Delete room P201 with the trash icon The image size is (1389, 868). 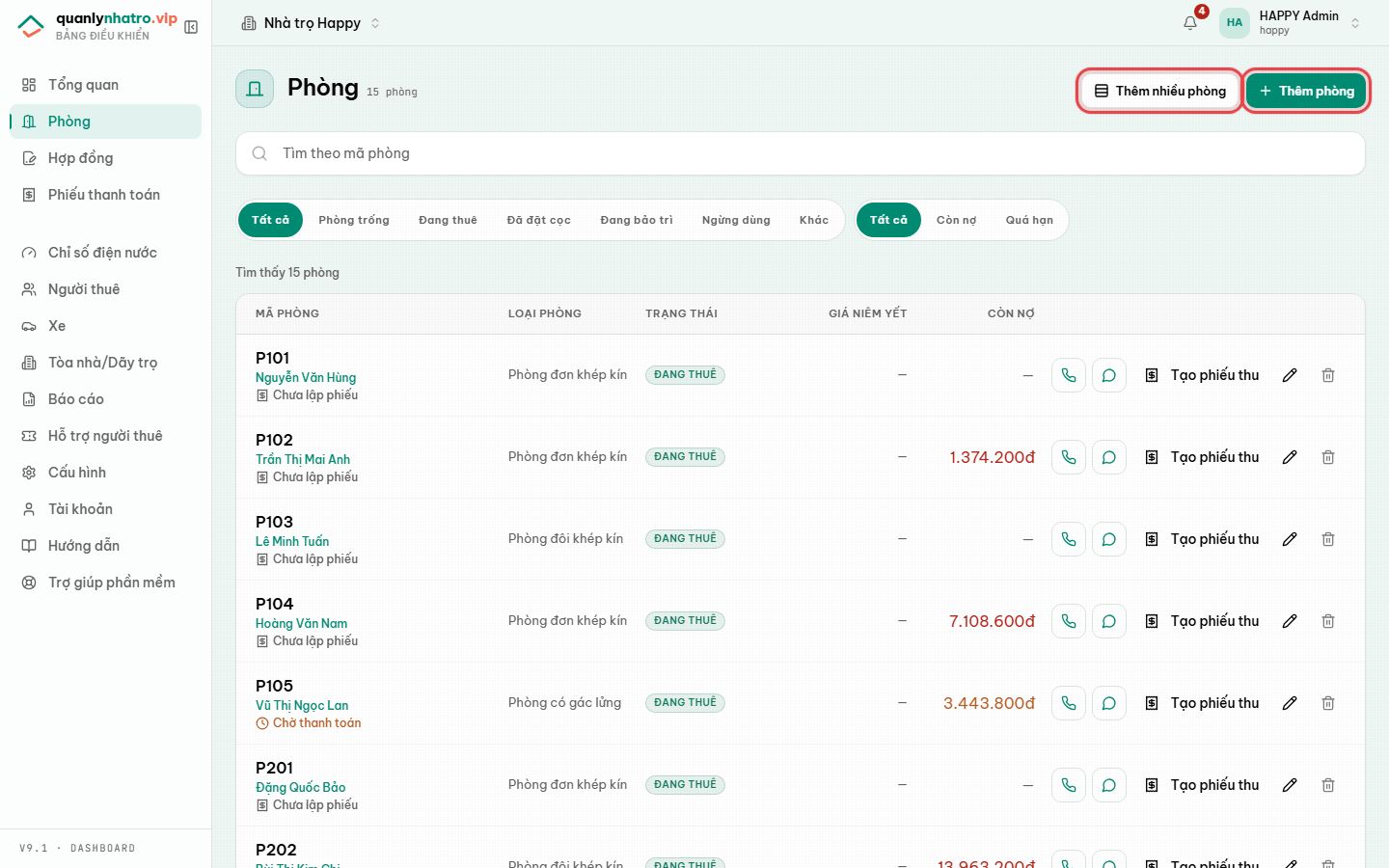coord(1328,785)
